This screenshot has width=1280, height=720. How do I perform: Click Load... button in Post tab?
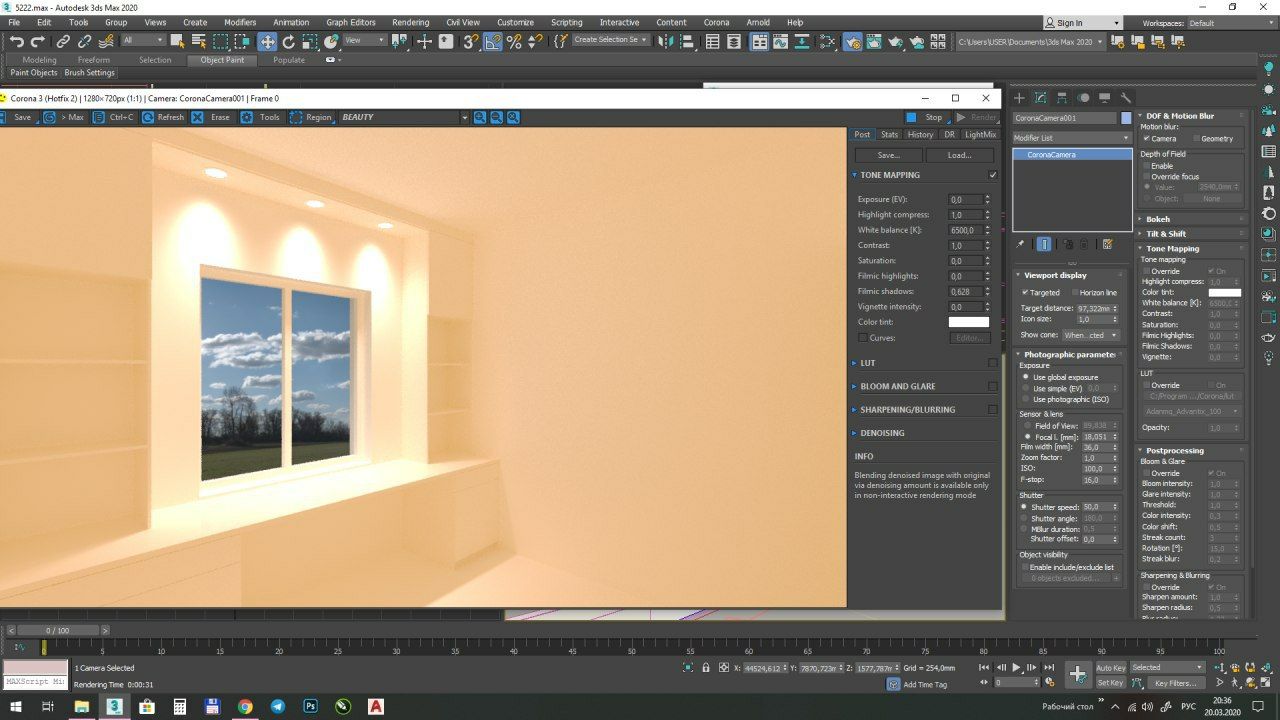click(959, 155)
